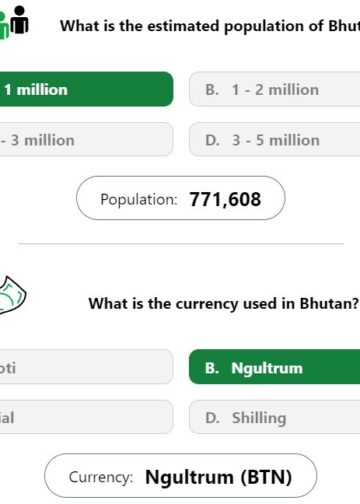Click the 'Currency:' label in the answer pill
Screen dimensions: 360x504
click(x=101, y=477)
